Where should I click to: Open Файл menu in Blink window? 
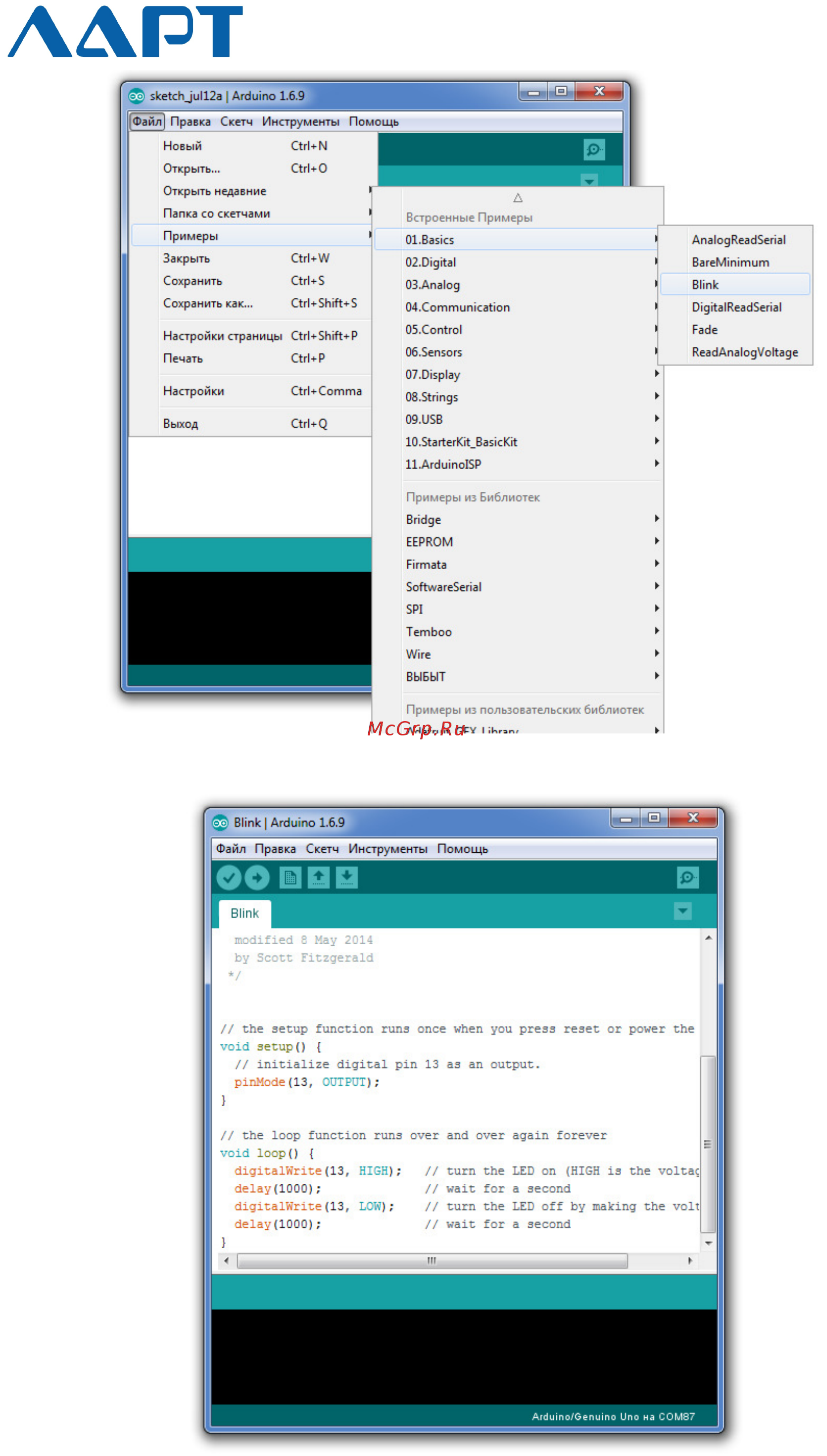[x=231, y=849]
